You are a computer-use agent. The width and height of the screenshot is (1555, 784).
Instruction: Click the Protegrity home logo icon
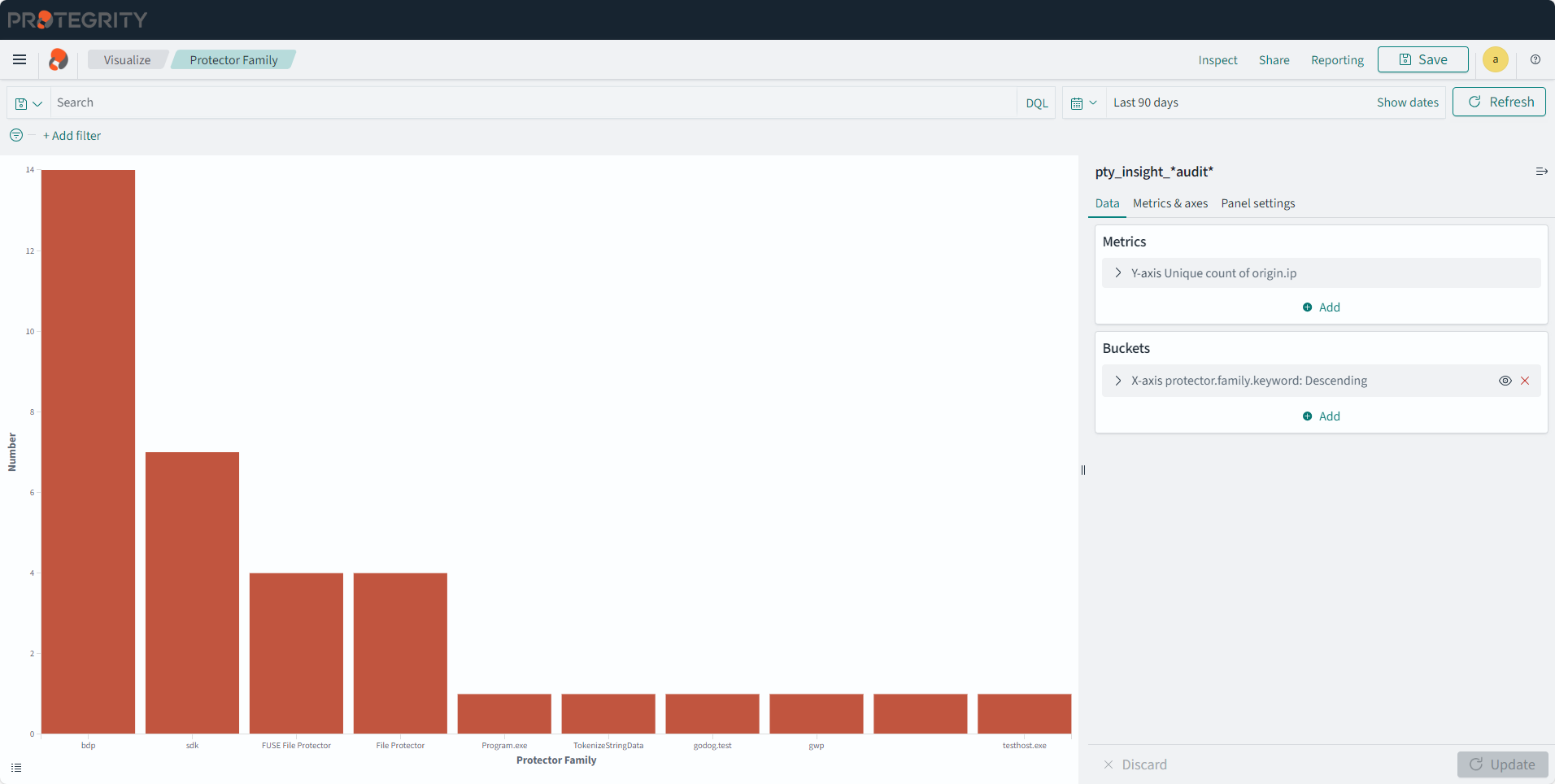point(59,59)
